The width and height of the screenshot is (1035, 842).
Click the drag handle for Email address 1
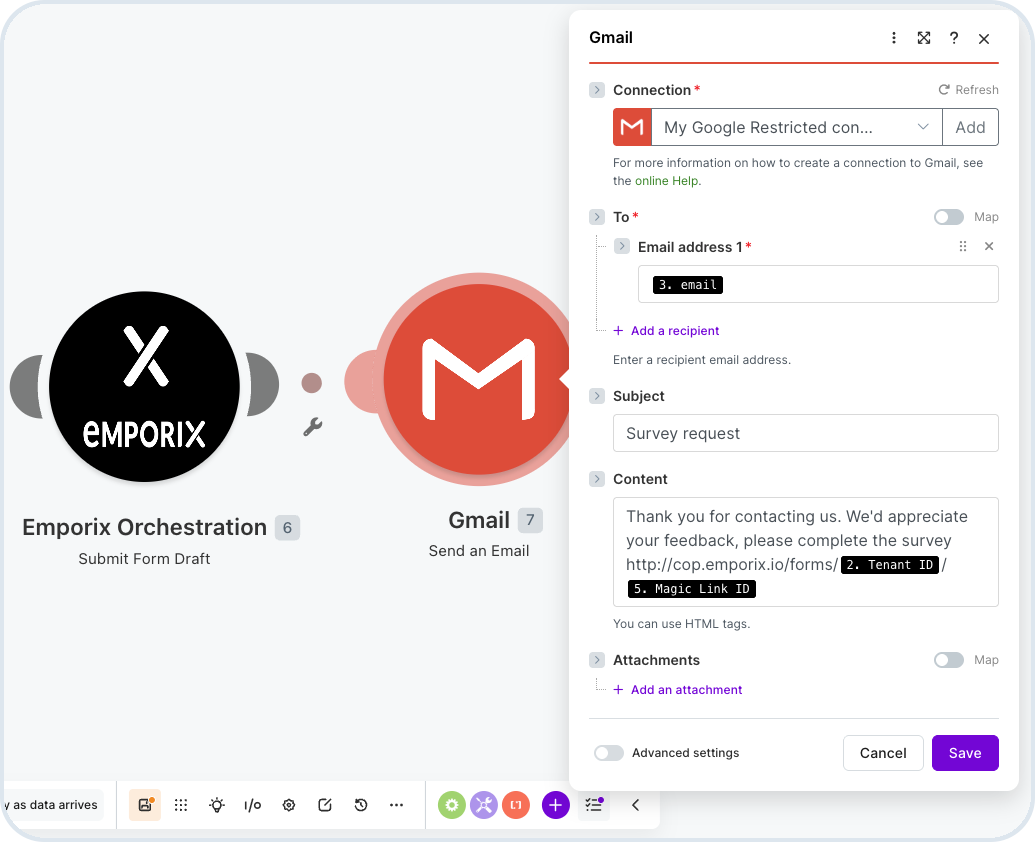[963, 246]
